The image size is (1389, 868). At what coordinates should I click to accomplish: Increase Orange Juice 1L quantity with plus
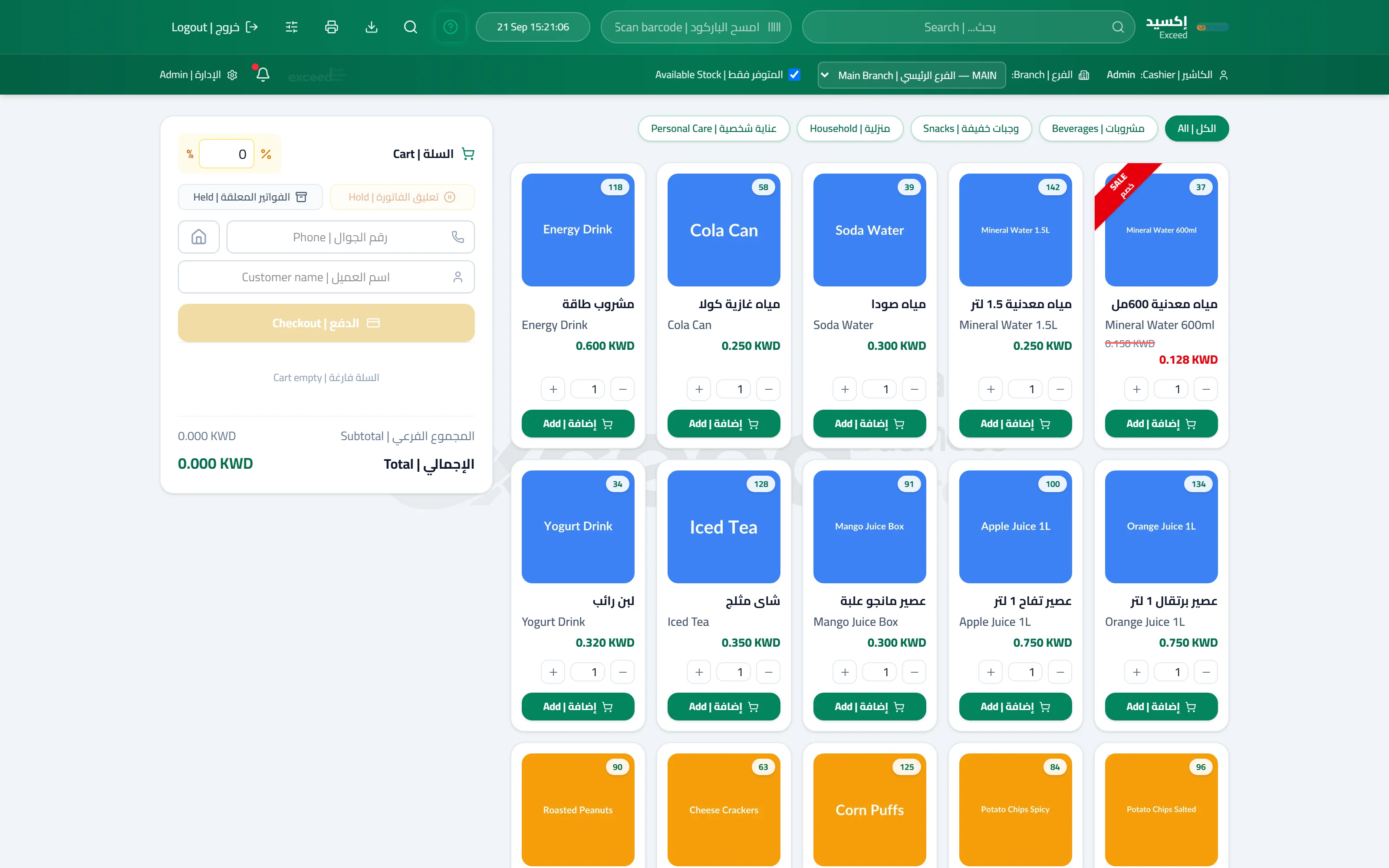point(1136,672)
